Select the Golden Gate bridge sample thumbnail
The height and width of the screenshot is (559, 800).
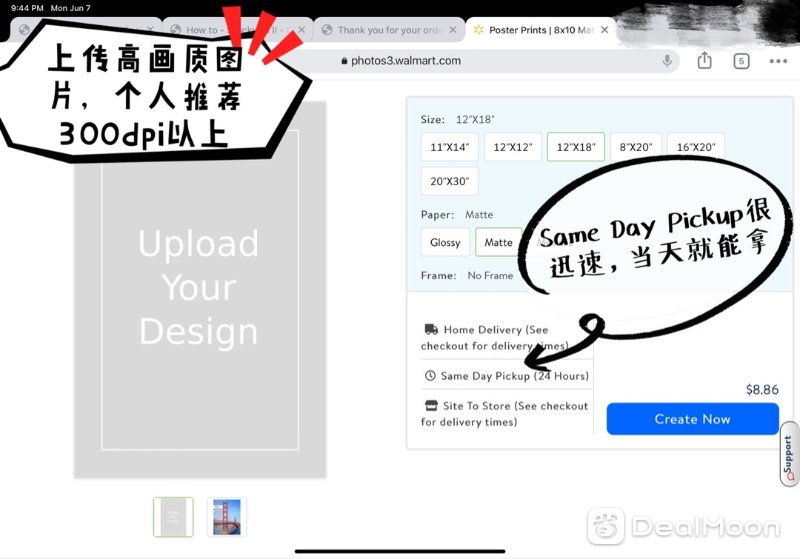(227, 517)
